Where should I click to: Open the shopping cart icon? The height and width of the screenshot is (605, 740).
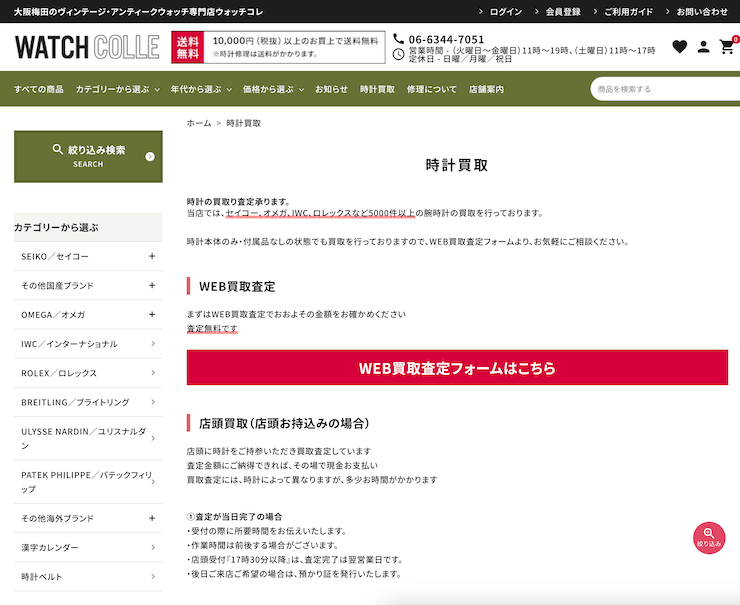[x=727, y=47]
